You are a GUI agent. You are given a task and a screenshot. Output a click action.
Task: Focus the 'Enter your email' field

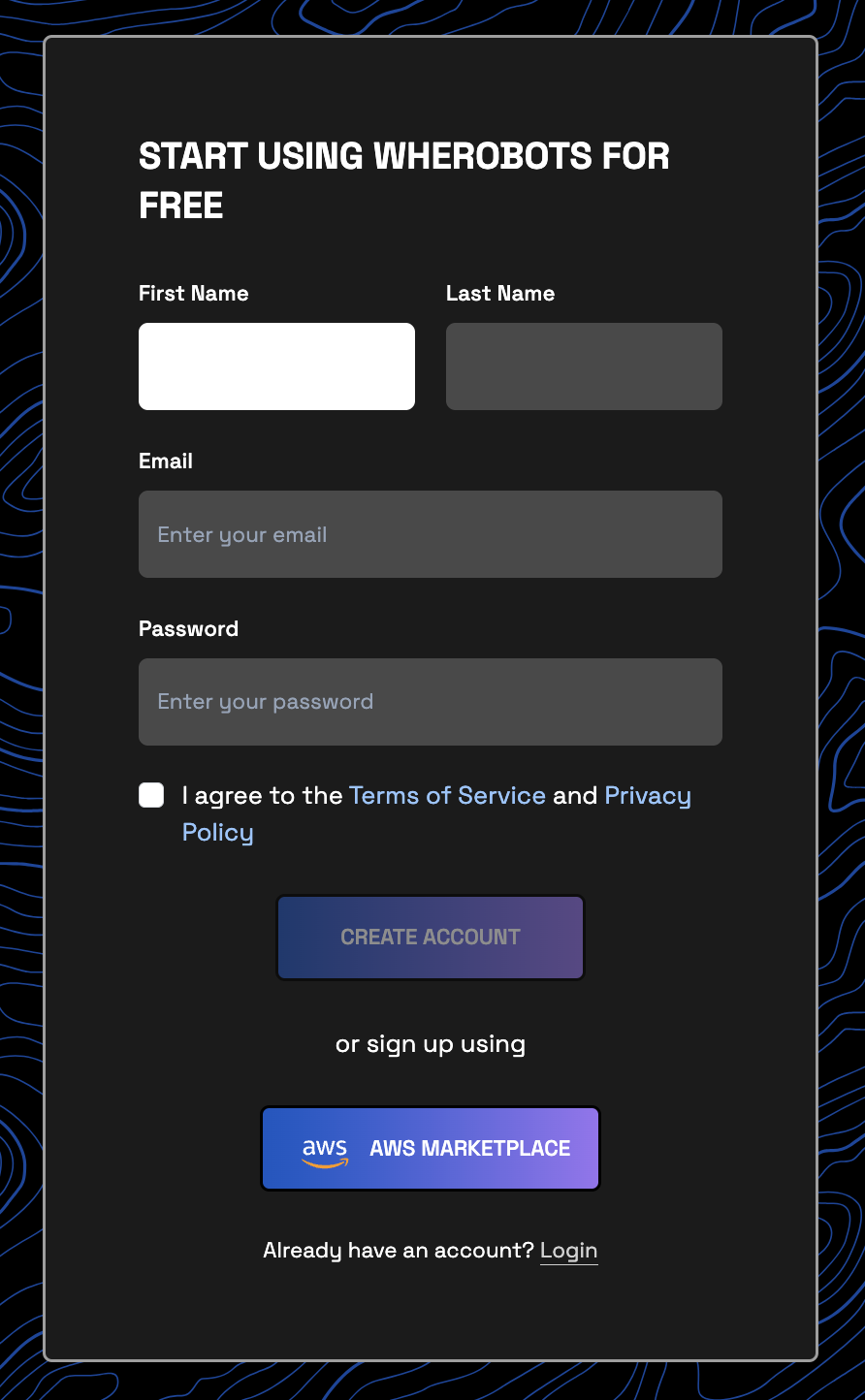(431, 534)
